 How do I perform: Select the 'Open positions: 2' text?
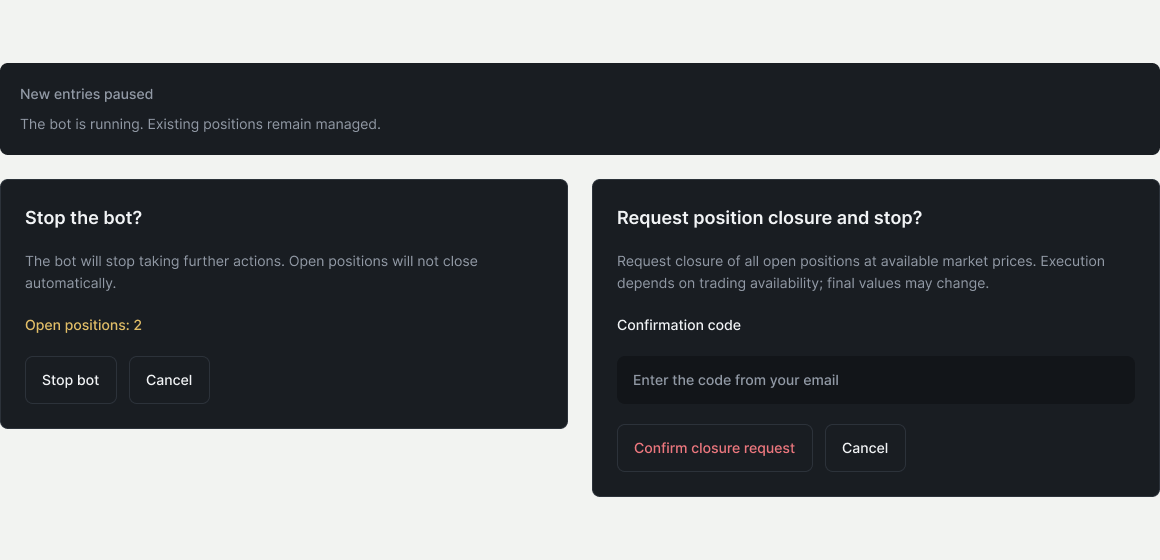[84, 325]
